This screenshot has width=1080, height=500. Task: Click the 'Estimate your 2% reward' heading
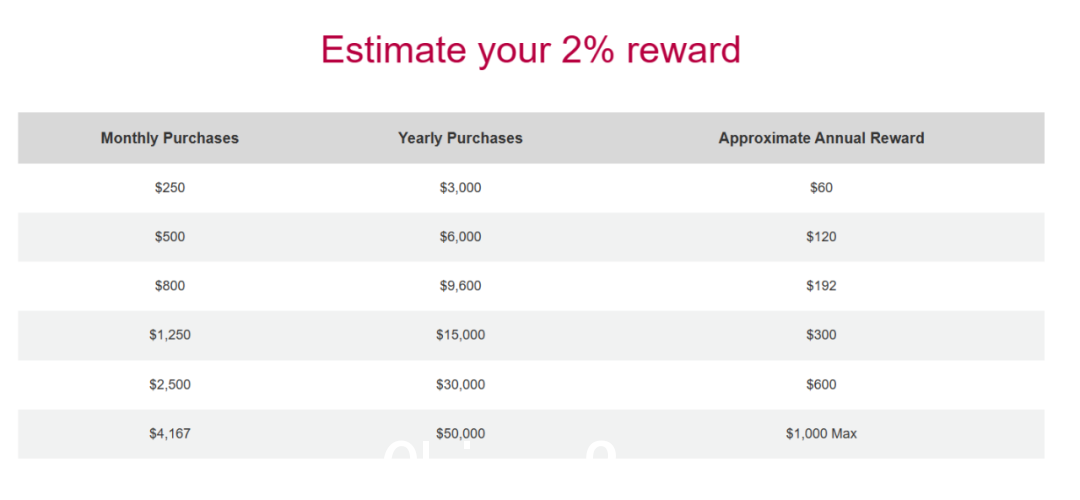pos(530,50)
